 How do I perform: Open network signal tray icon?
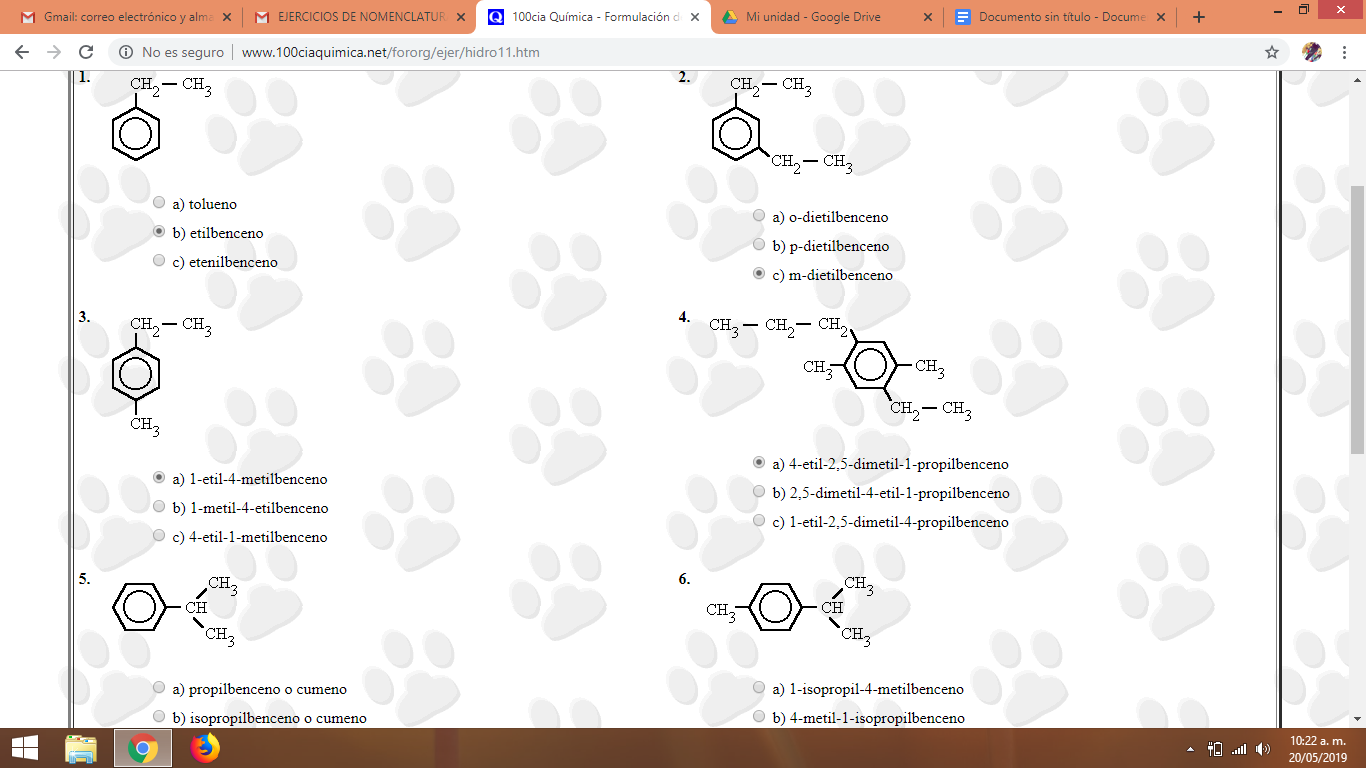(1240, 749)
